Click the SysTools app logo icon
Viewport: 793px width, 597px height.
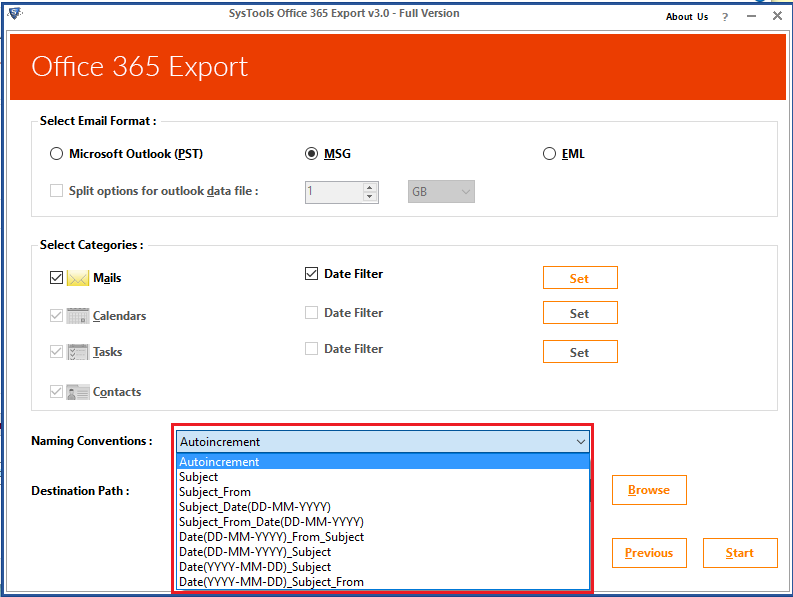point(15,13)
